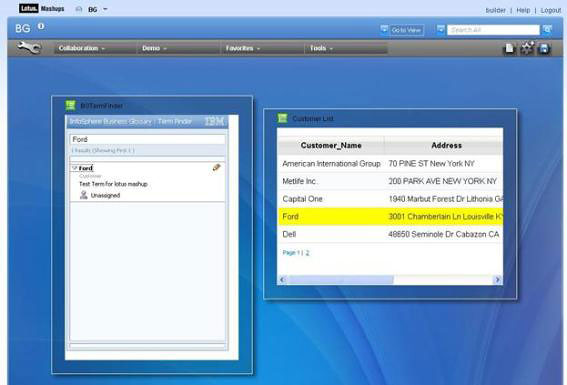Click the Customer List widget title

313,119
